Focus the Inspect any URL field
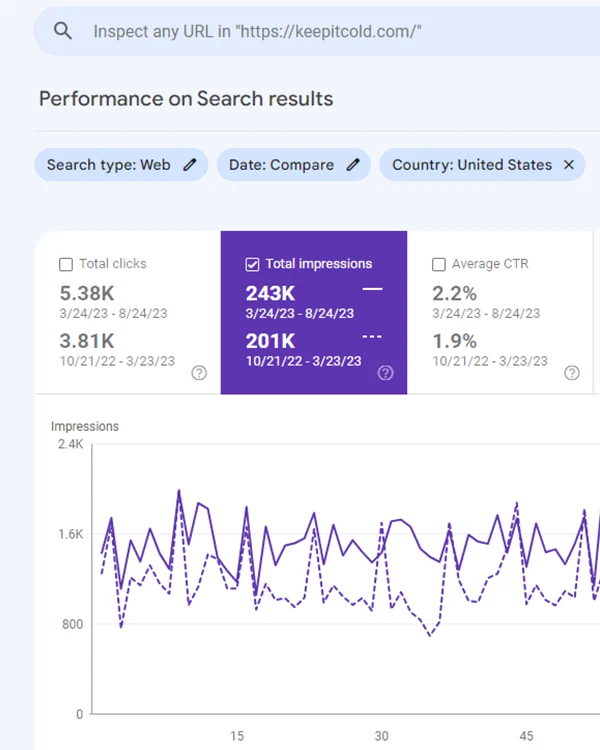Viewport: 600px width, 750px height. tap(317, 31)
